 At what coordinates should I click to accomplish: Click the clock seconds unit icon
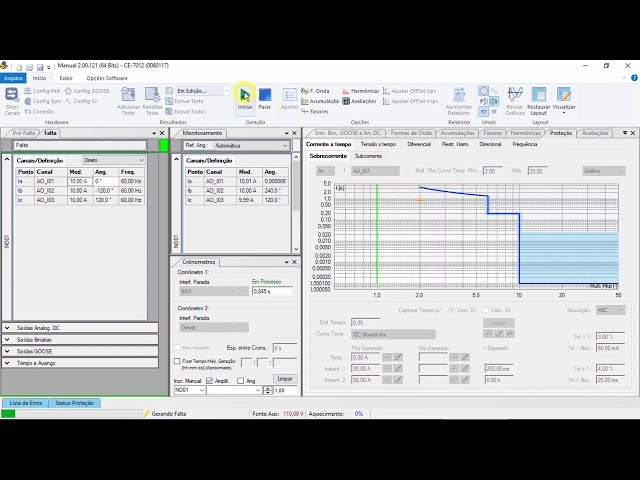coord(484,91)
